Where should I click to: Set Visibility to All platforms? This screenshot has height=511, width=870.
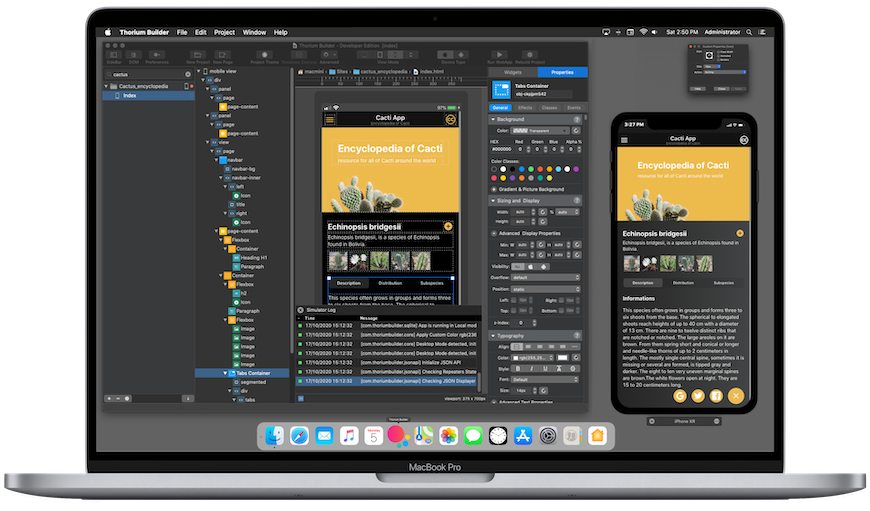coord(518,267)
